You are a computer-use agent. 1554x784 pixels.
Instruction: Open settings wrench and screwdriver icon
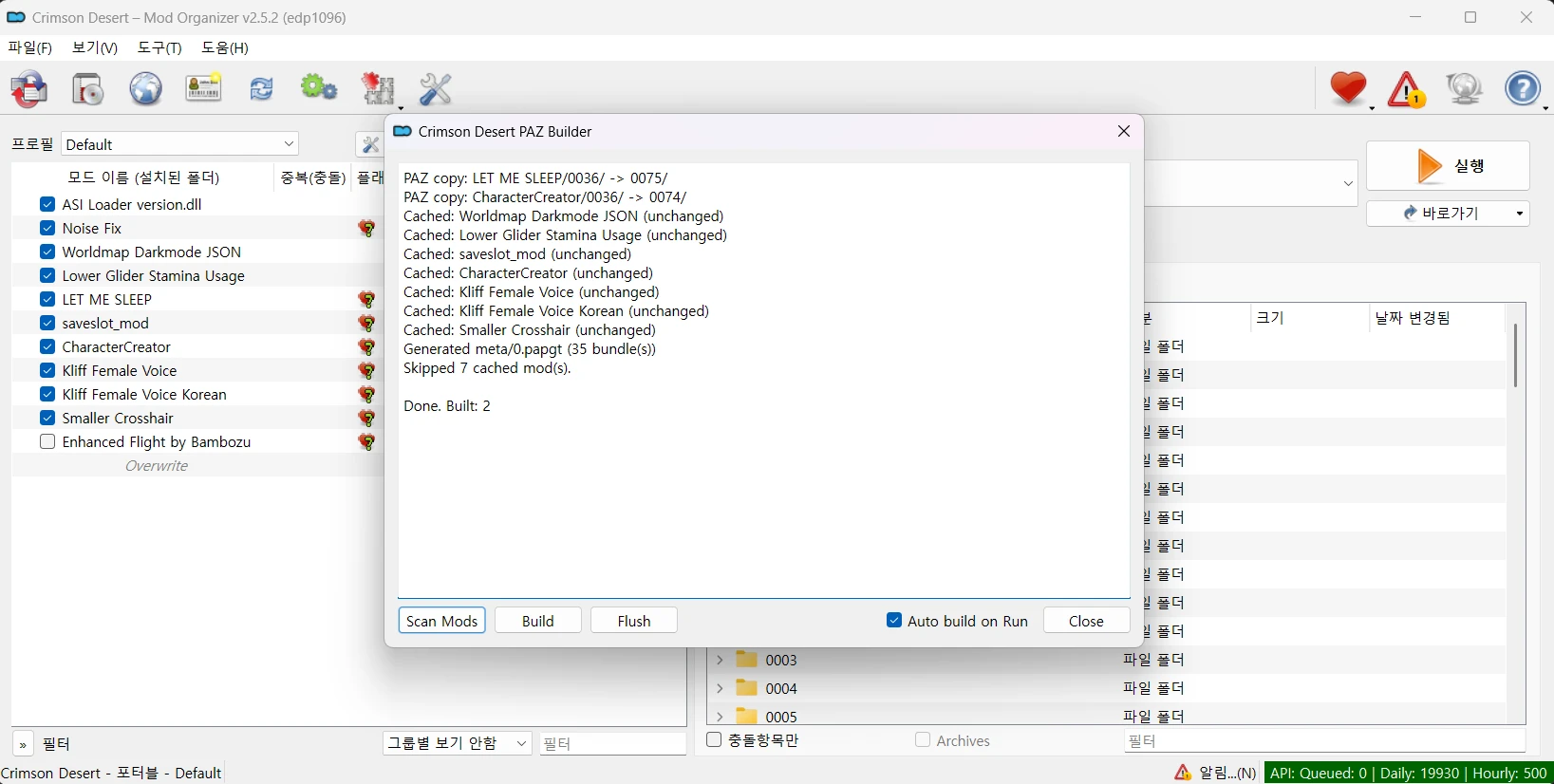tap(436, 89)
